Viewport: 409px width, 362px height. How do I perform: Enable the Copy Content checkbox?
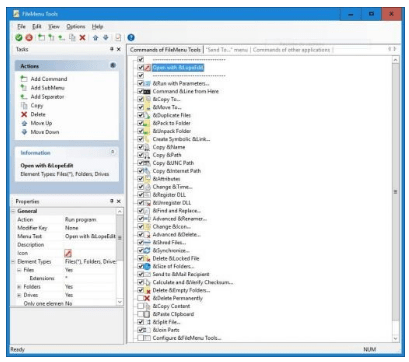(x=140, y=306)
